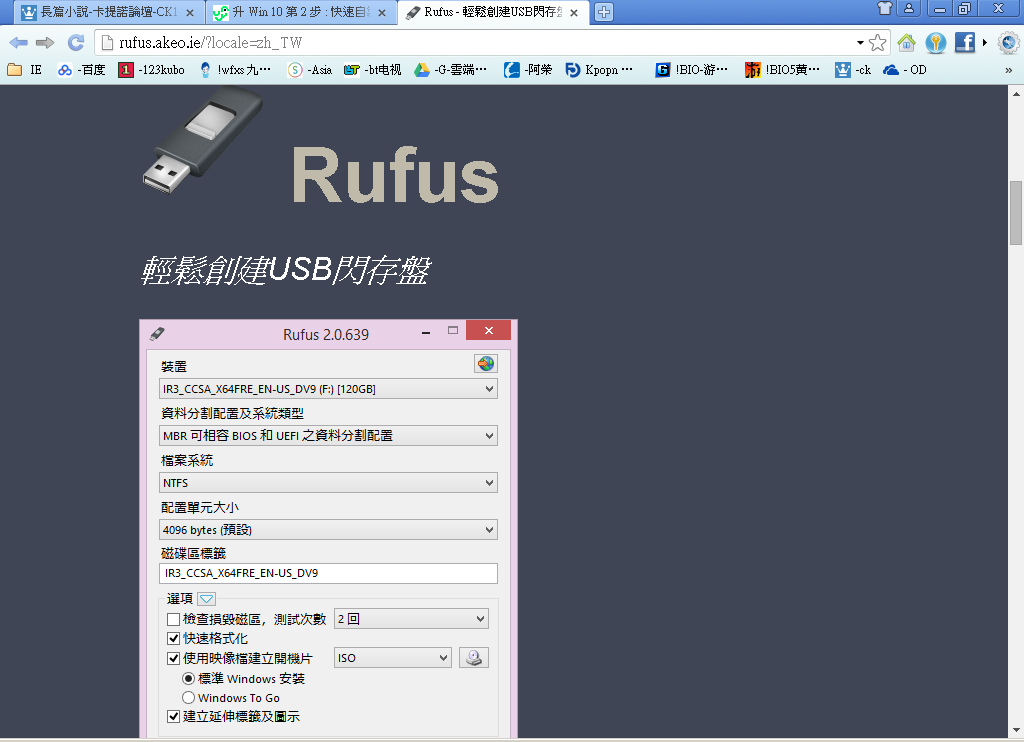Open the !BIO-游 bookmark
This screenshot has width=1024, height=742.
tap(691, 70)
